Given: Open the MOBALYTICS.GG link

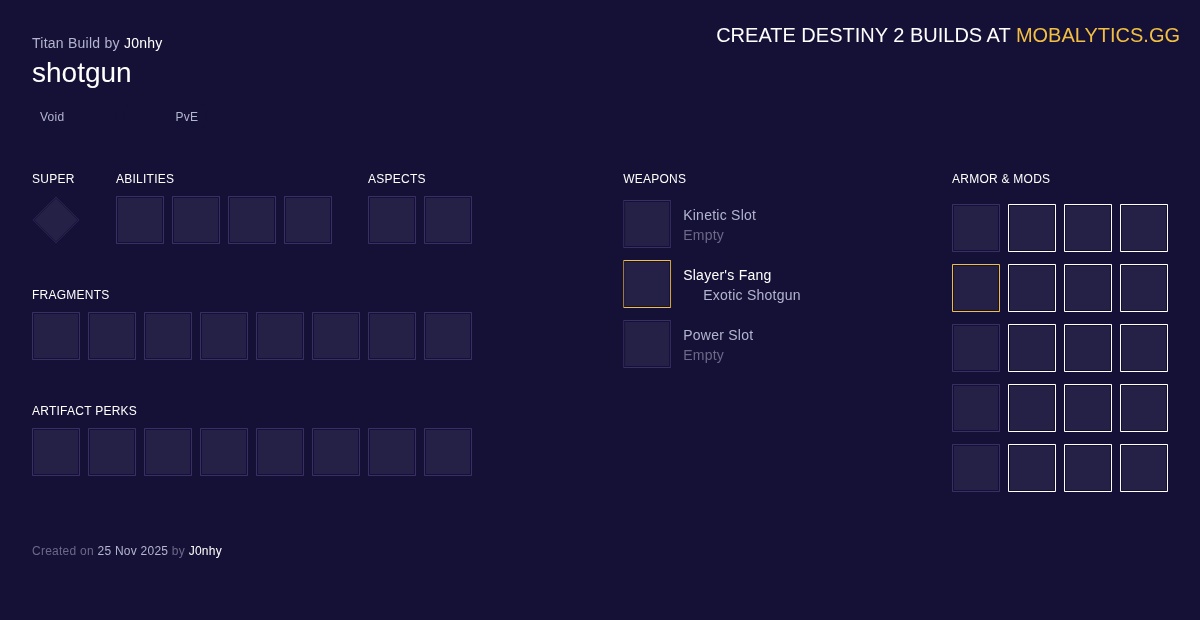Looking at the screenshot, I should coord(1097,35).
